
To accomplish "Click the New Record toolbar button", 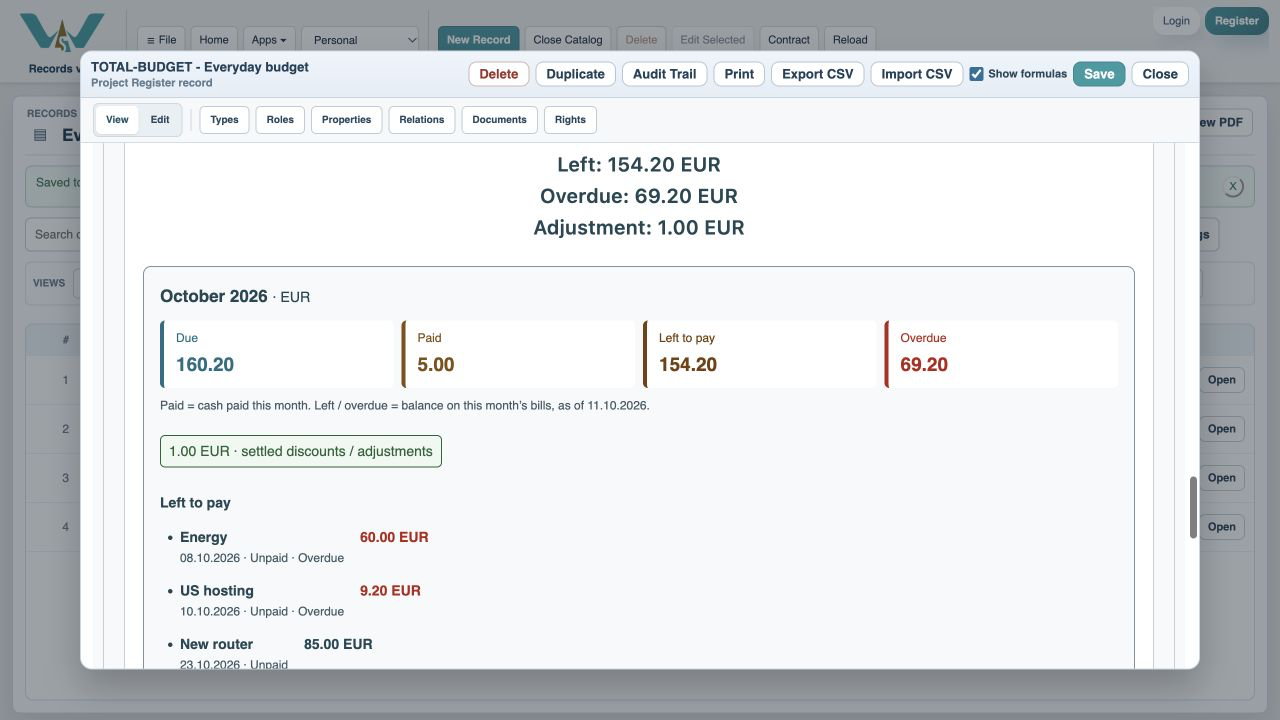I will (478, 40).
